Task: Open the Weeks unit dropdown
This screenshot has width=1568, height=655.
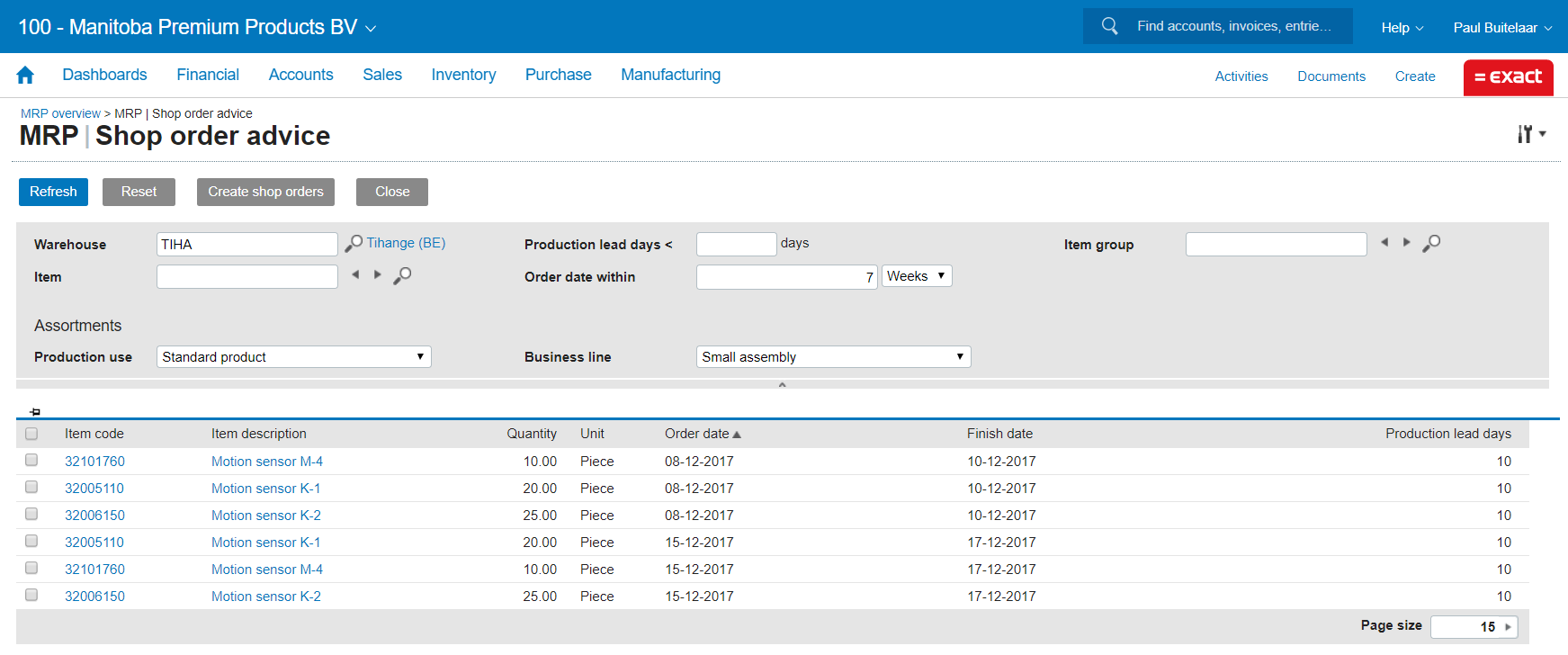Action: click(x=916, y=276)
